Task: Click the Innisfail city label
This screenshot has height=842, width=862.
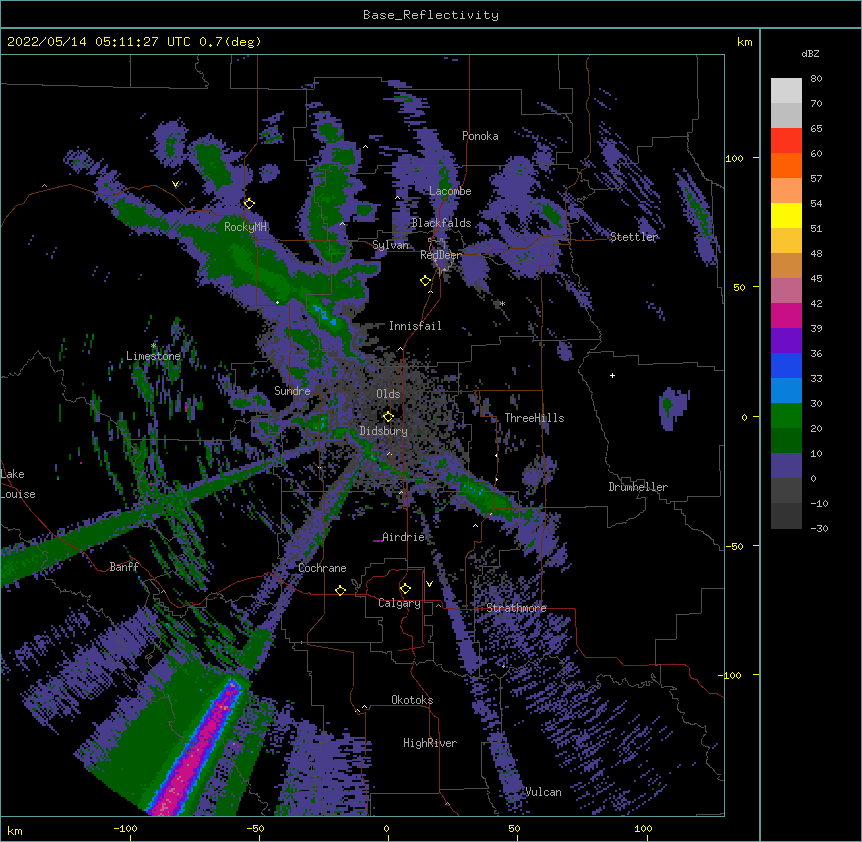Action: coord(415,326)
